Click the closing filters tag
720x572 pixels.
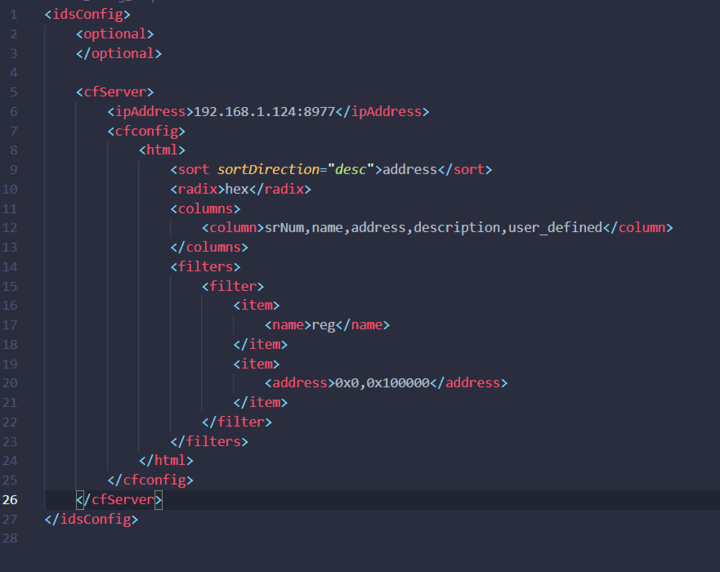(209, 442)
